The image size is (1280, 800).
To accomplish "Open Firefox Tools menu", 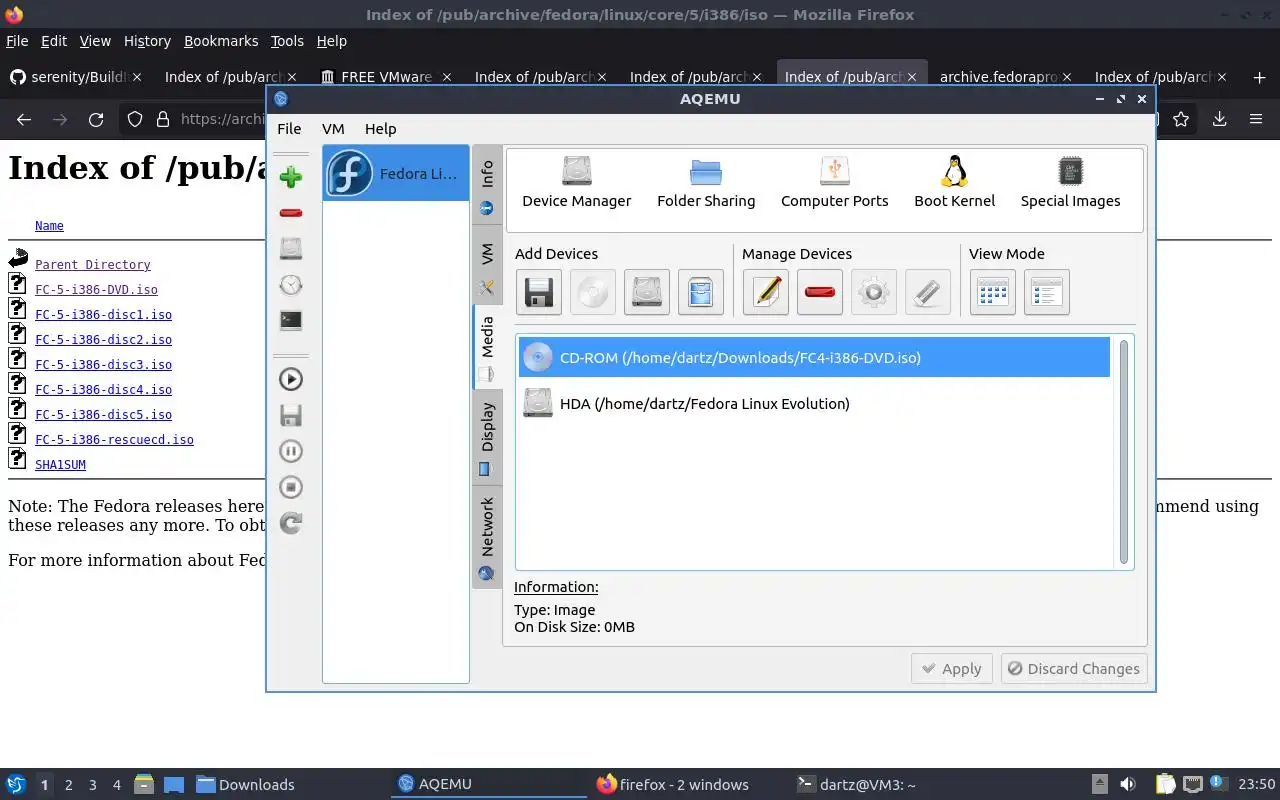I will 287,41.
